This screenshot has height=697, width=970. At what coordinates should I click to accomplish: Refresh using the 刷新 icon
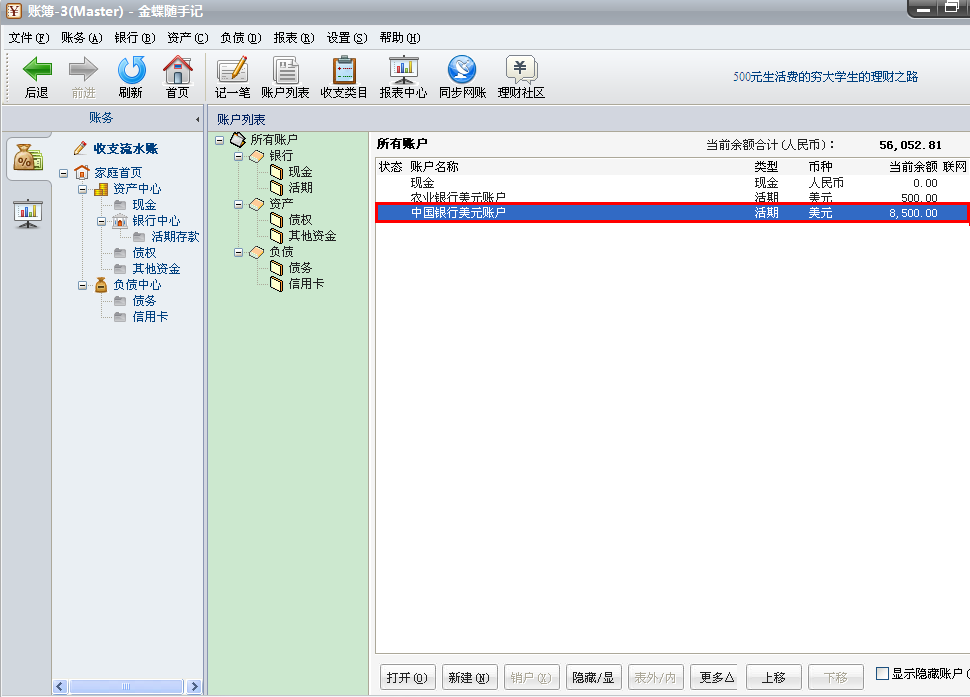click(x=131, y=69)
